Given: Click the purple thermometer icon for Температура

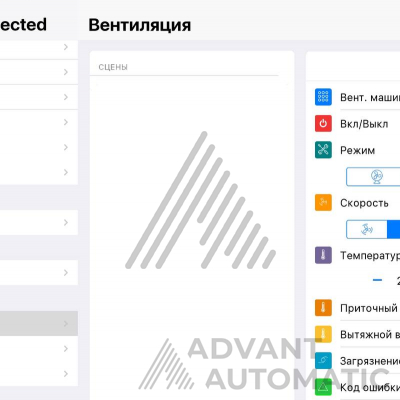Looking at the screenshot, I should tap(323, 255).
